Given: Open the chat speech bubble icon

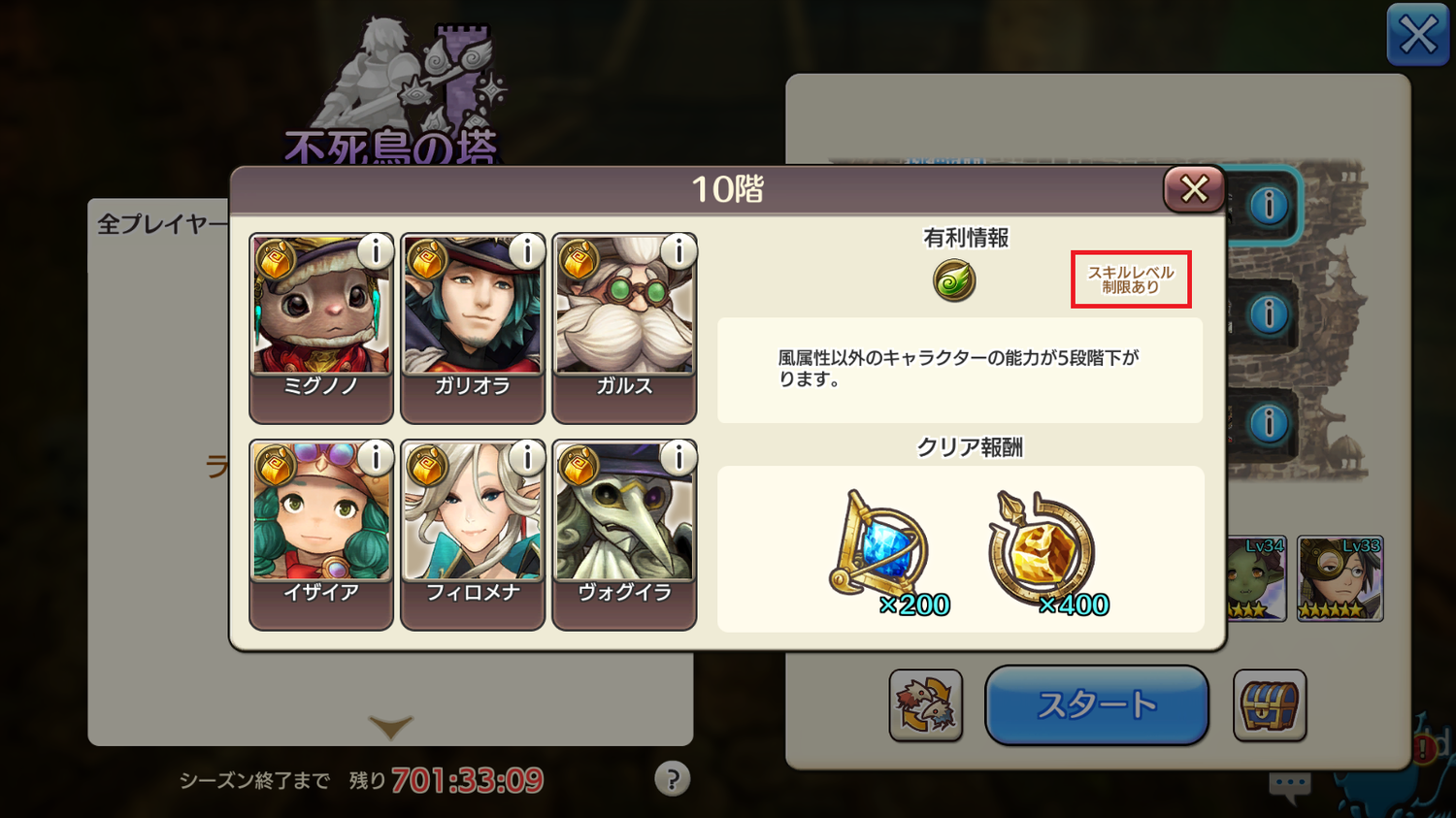Looking at the screenshot, I should [1290, 787].
